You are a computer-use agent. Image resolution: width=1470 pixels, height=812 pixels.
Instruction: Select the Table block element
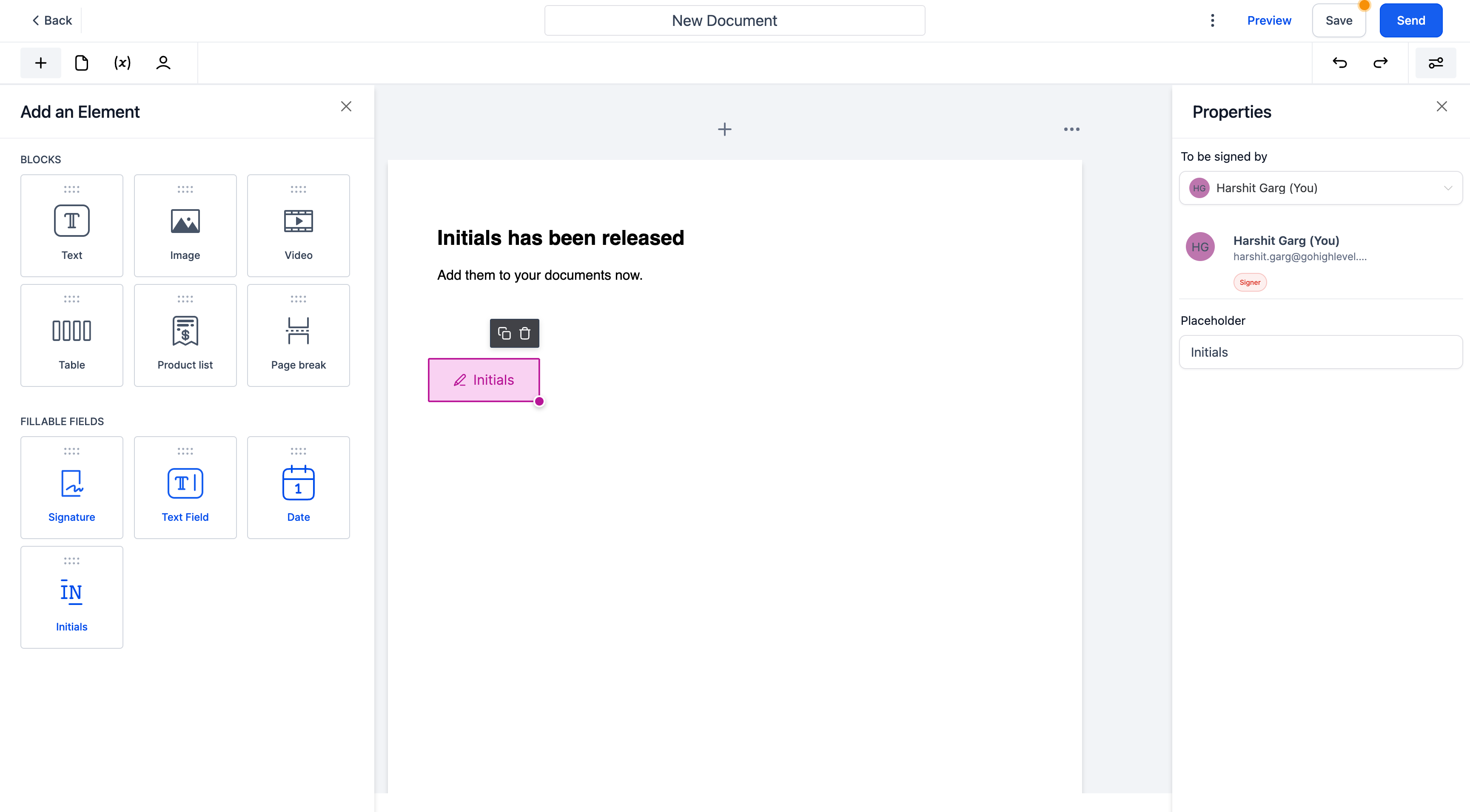(x=71, y=335)
